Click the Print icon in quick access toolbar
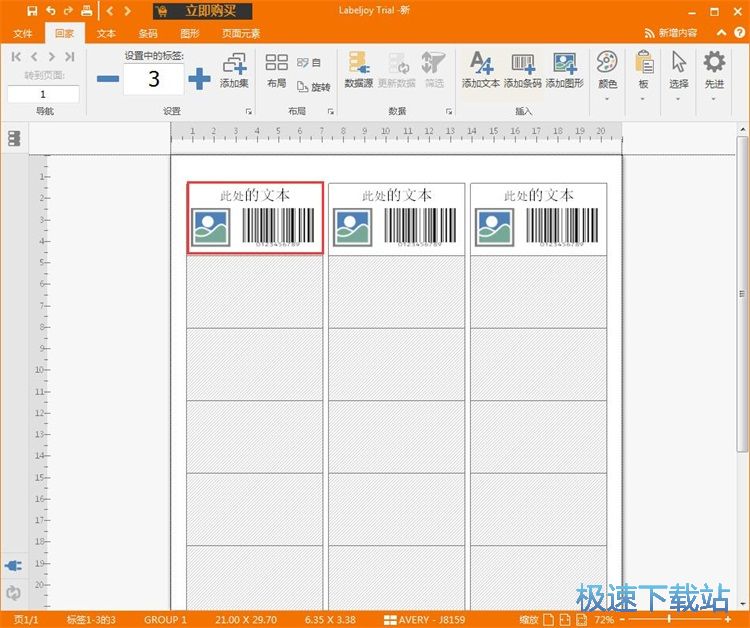750x628 pixels. tap(87, 11)
